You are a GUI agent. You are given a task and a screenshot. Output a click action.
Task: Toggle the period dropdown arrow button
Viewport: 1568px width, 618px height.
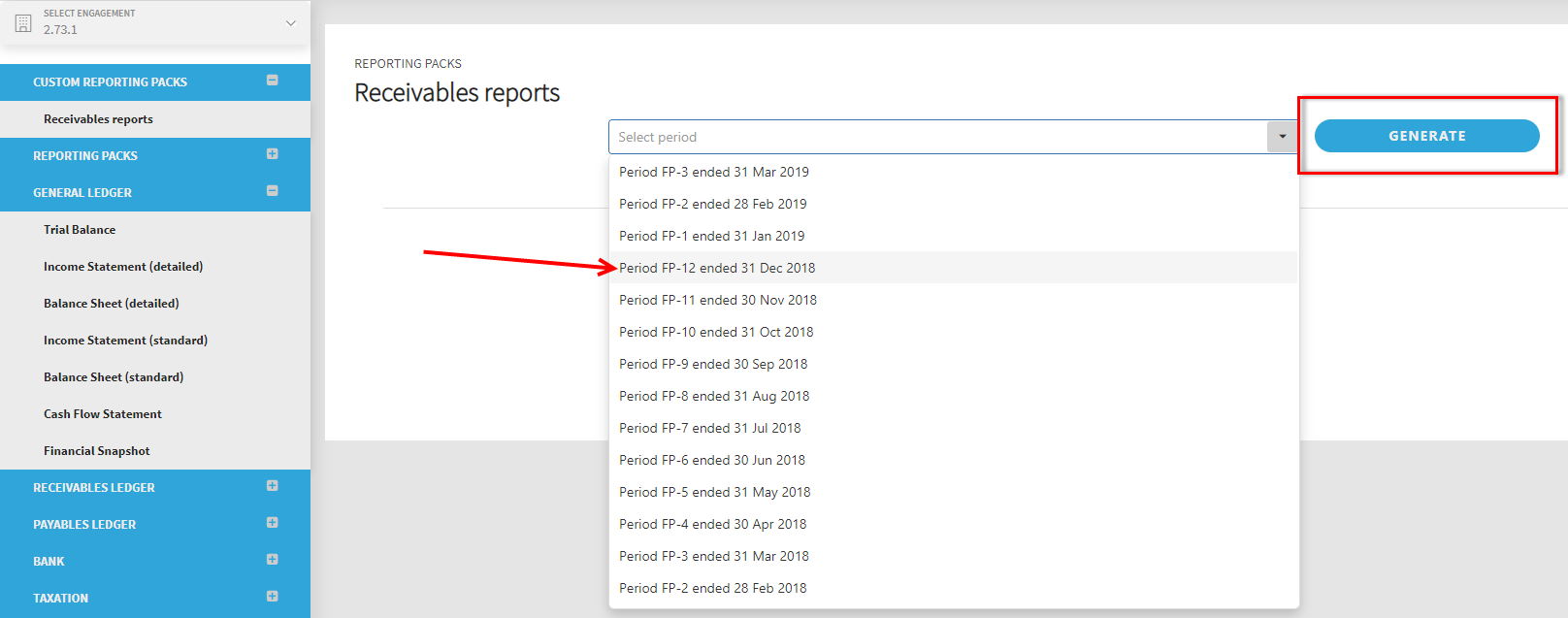tap(1282, 137)
